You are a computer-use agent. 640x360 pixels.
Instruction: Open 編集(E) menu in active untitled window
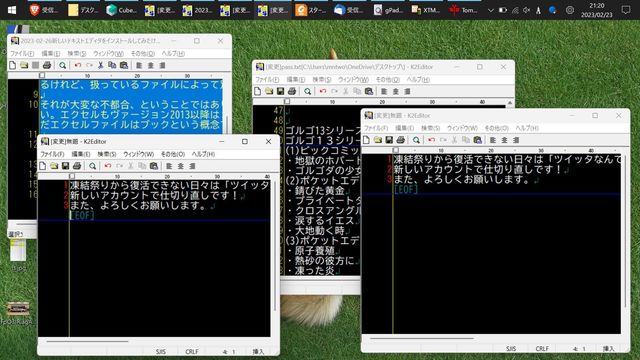tap(81, 154)
